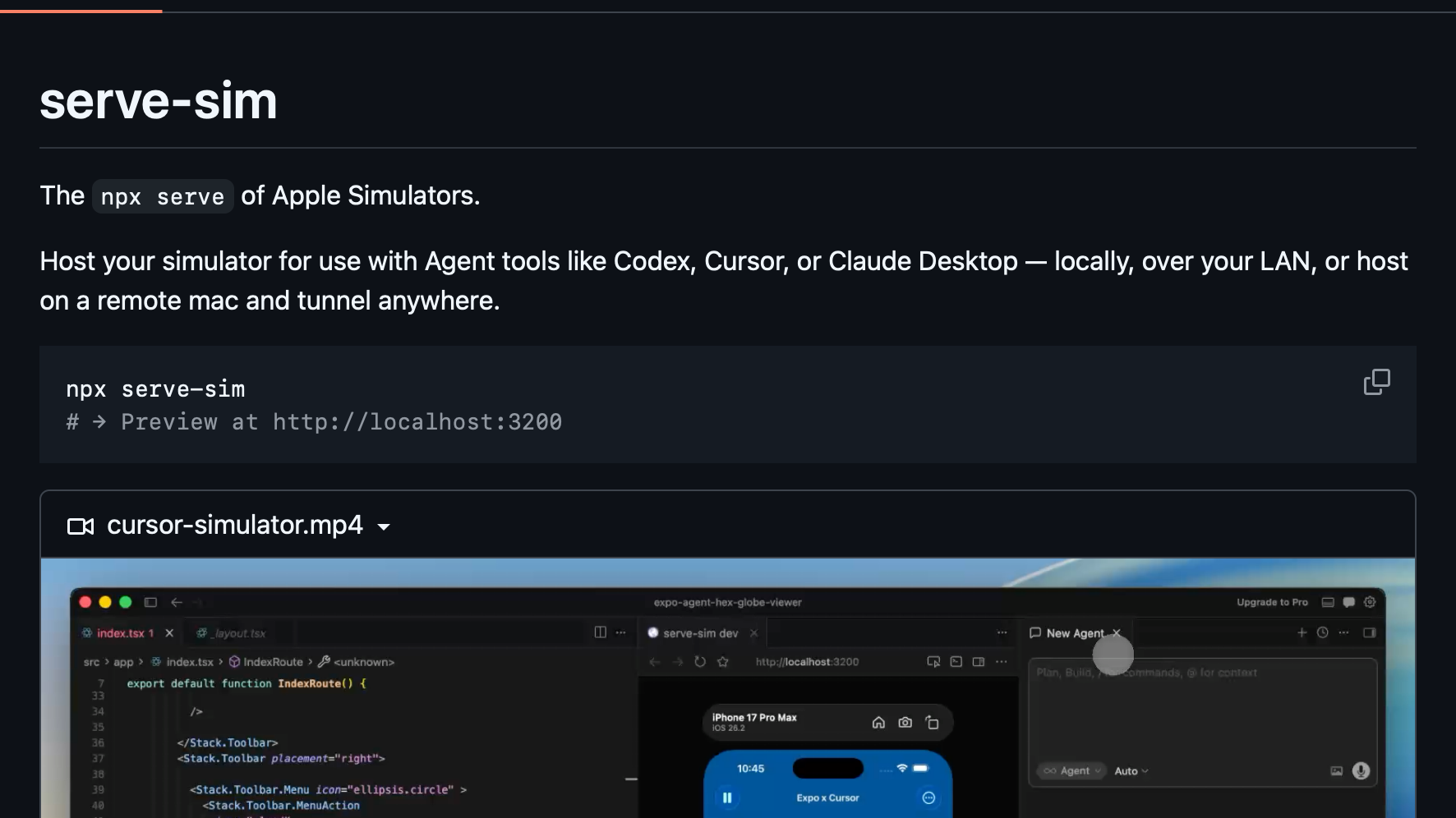Bookmark the localhost page with star icon

(x=723, y=662)
